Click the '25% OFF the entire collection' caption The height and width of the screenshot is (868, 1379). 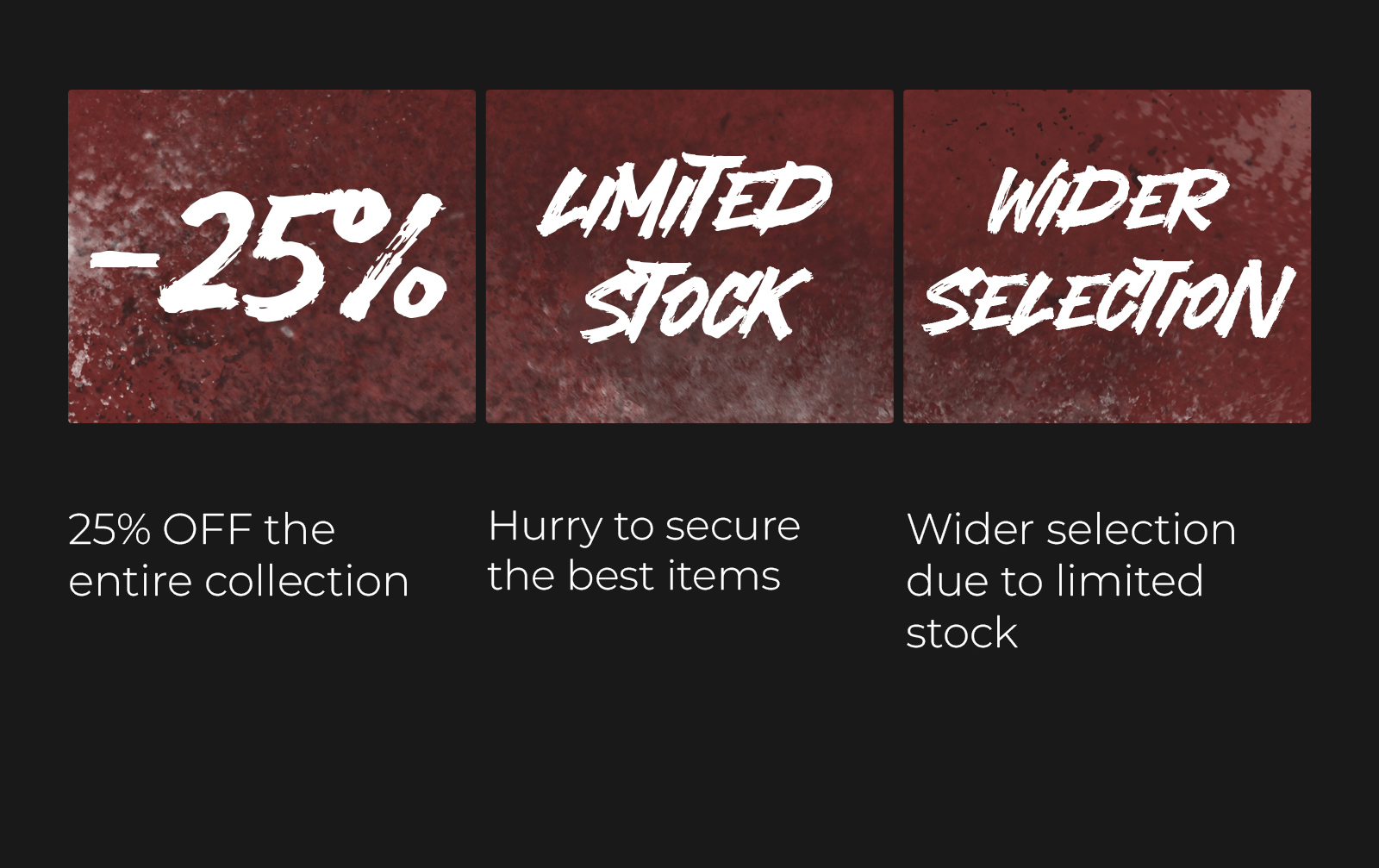tap(239, 555)
